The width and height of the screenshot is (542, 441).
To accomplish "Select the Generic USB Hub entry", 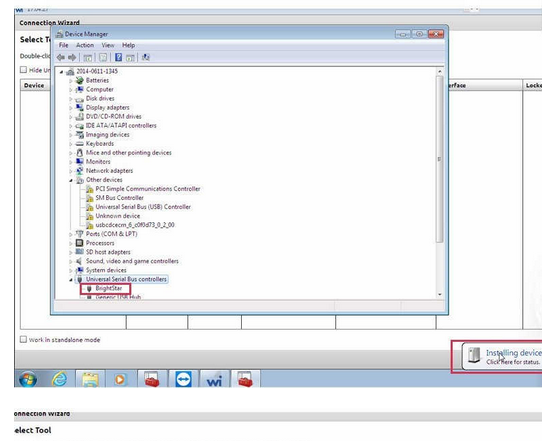I will pos(118,297).
